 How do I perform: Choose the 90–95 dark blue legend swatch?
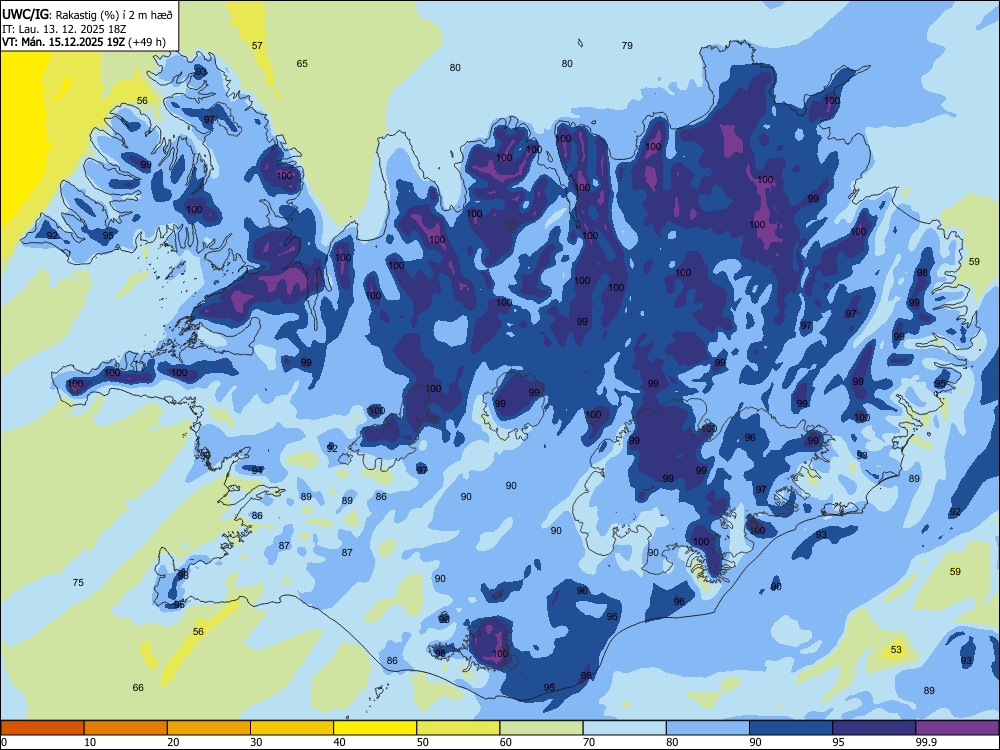[791, 728]
